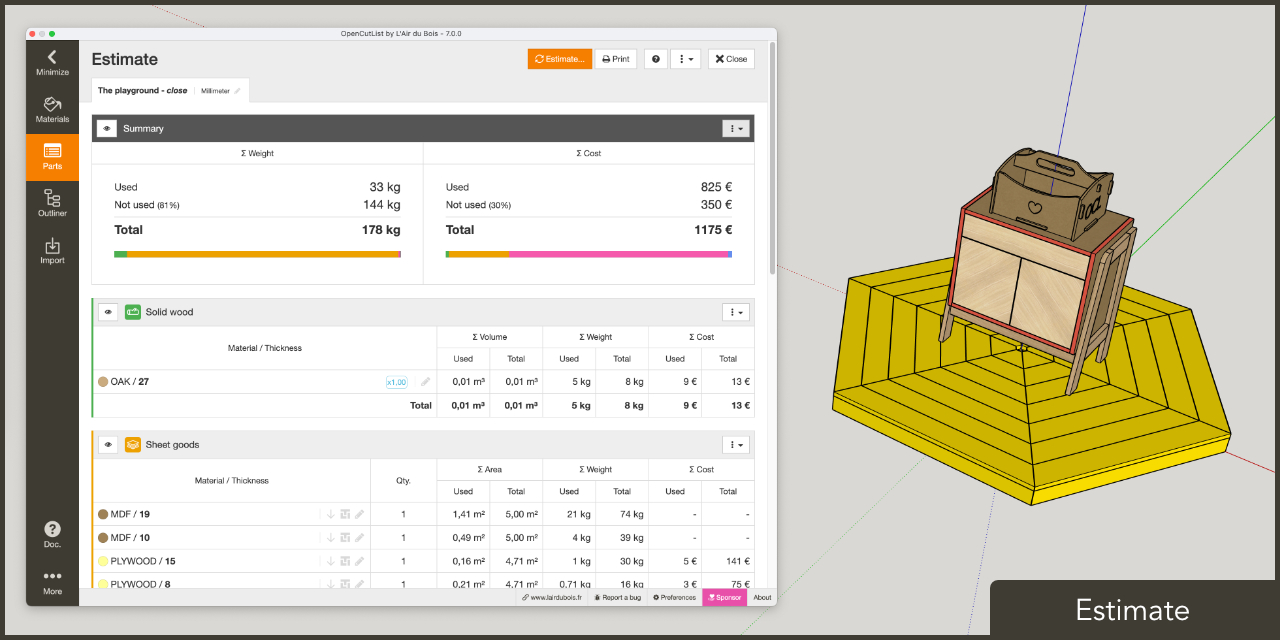Edit the MDF / 19 material with the pencil
The width and height of the screenshot is (1280, 640).
(360, 514)
